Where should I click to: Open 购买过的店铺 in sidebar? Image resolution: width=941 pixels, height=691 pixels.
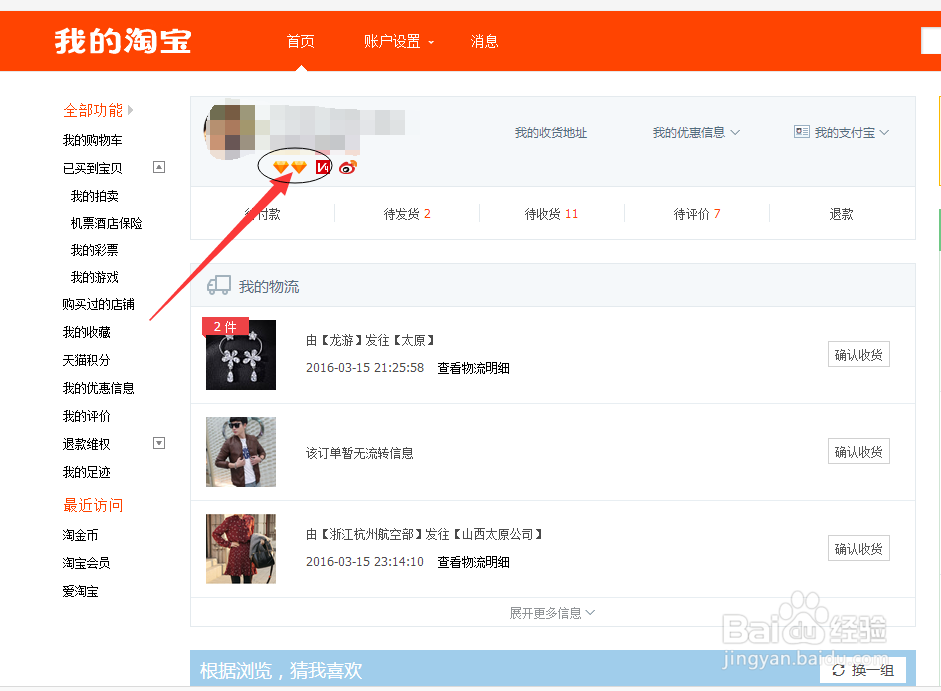click(98, 304)
